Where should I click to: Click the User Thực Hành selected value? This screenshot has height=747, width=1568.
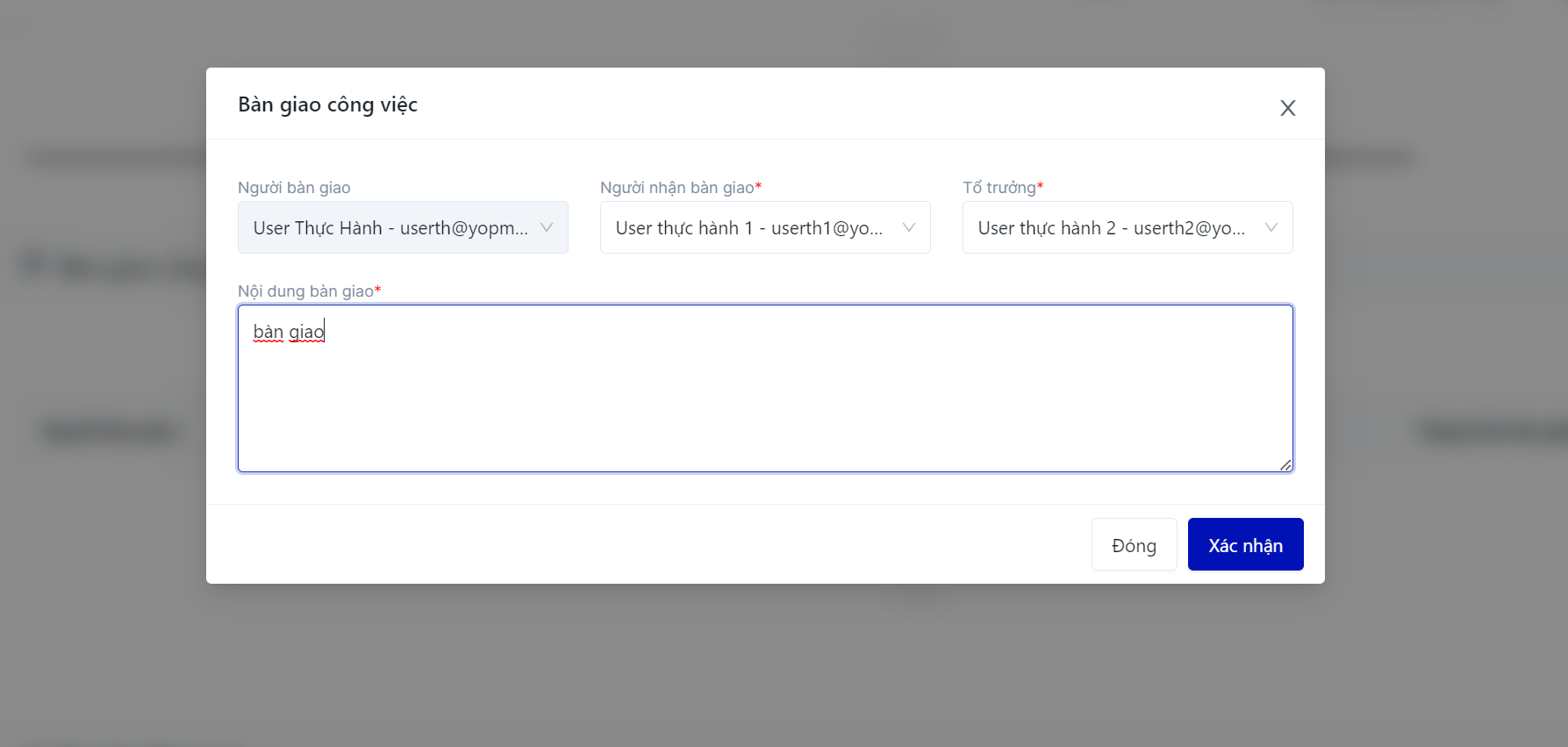pos(390,228)
